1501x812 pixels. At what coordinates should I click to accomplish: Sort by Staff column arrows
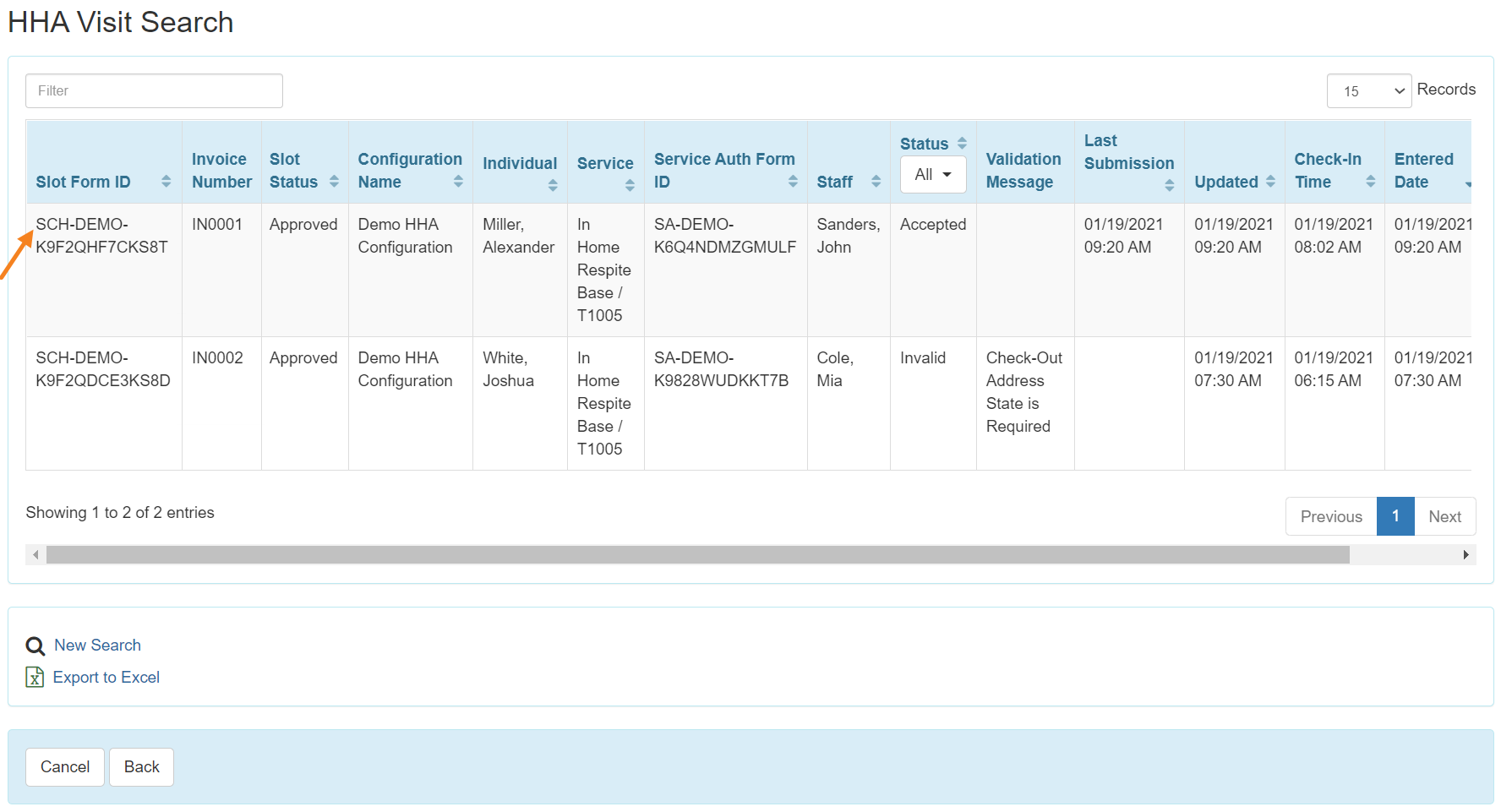click(x=876, y=182)
